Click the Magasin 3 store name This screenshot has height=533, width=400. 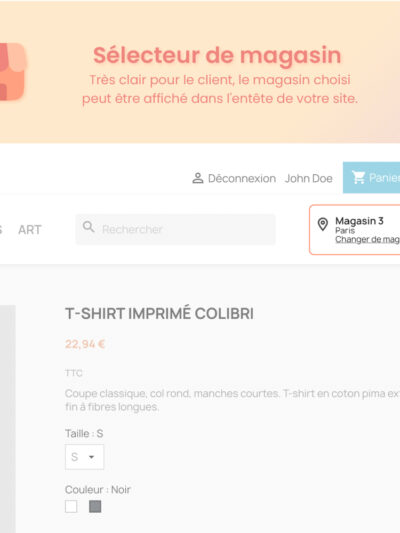pyautogui.click(x=359, y=221)
